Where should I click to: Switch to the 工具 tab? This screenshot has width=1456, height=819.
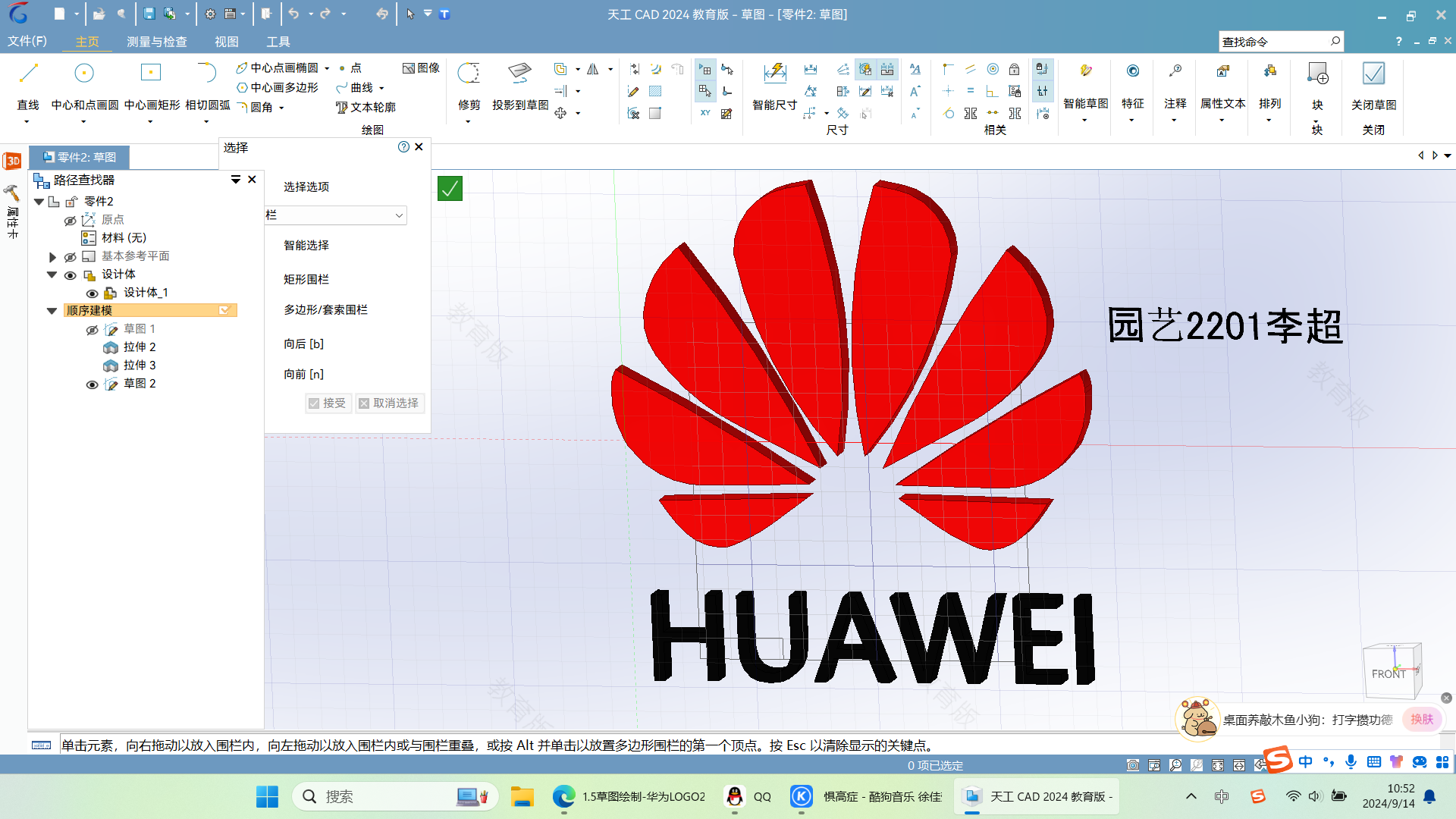pos(278,42)
